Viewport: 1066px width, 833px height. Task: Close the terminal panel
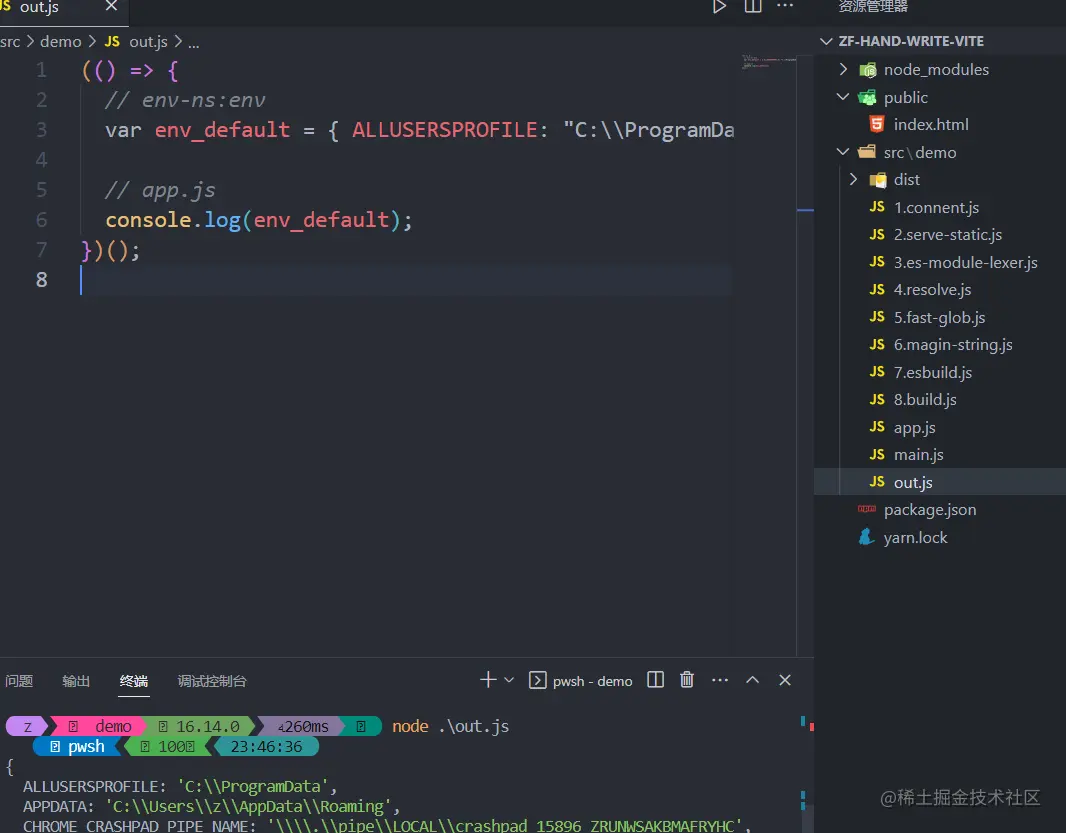coord(785,680)
